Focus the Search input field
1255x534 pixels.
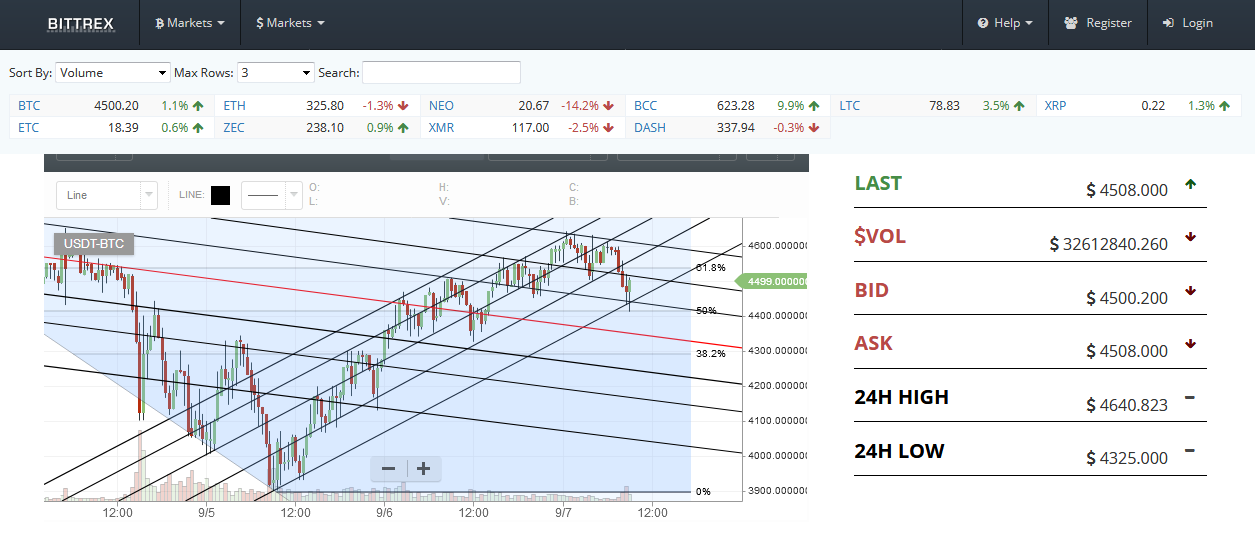pos(441,72)
